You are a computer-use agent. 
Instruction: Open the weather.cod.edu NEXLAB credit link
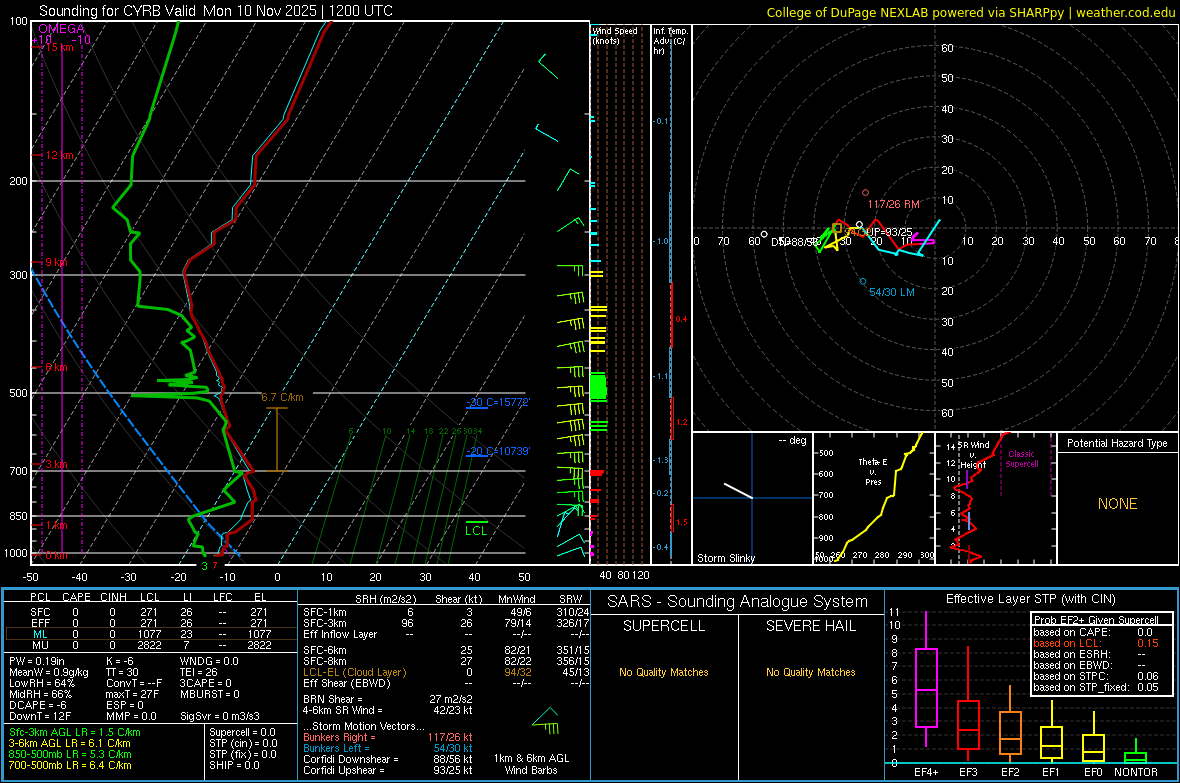971,12
